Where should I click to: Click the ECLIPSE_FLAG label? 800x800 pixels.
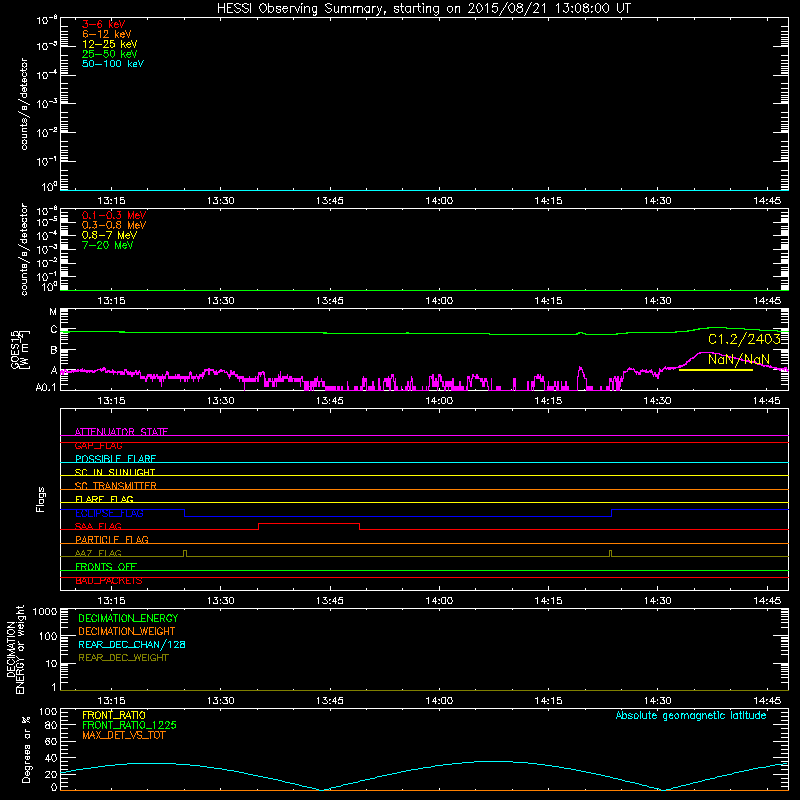(109, 513)
